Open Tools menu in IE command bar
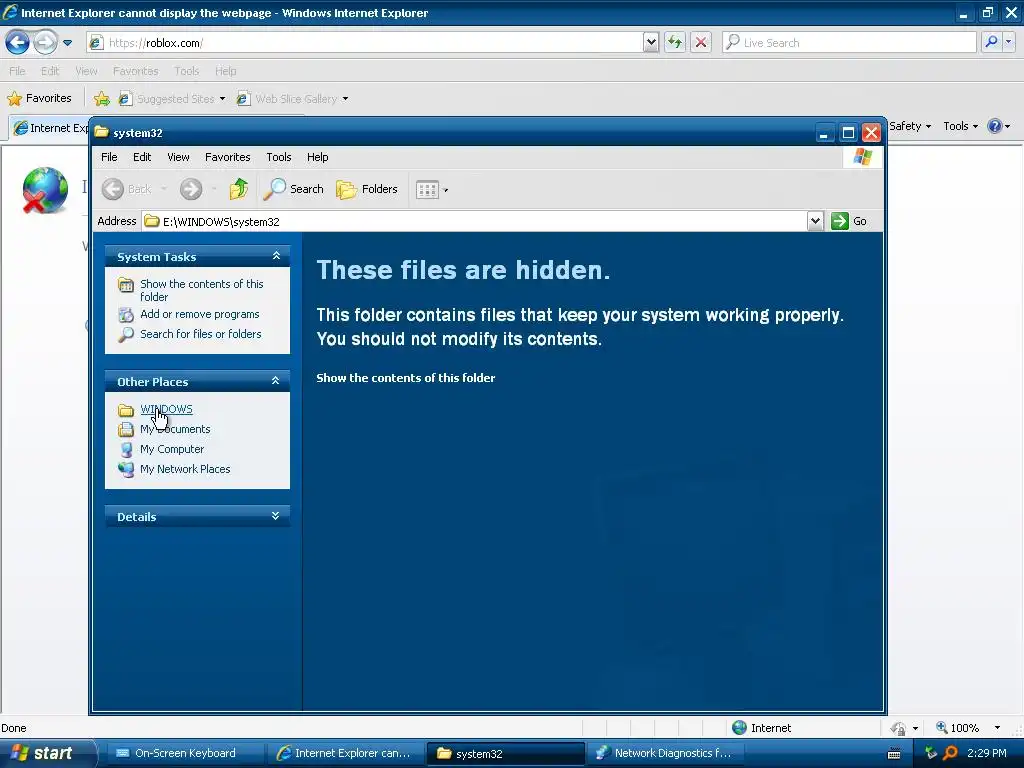Screen dimensions: 1024x768 tap(961, 126)
